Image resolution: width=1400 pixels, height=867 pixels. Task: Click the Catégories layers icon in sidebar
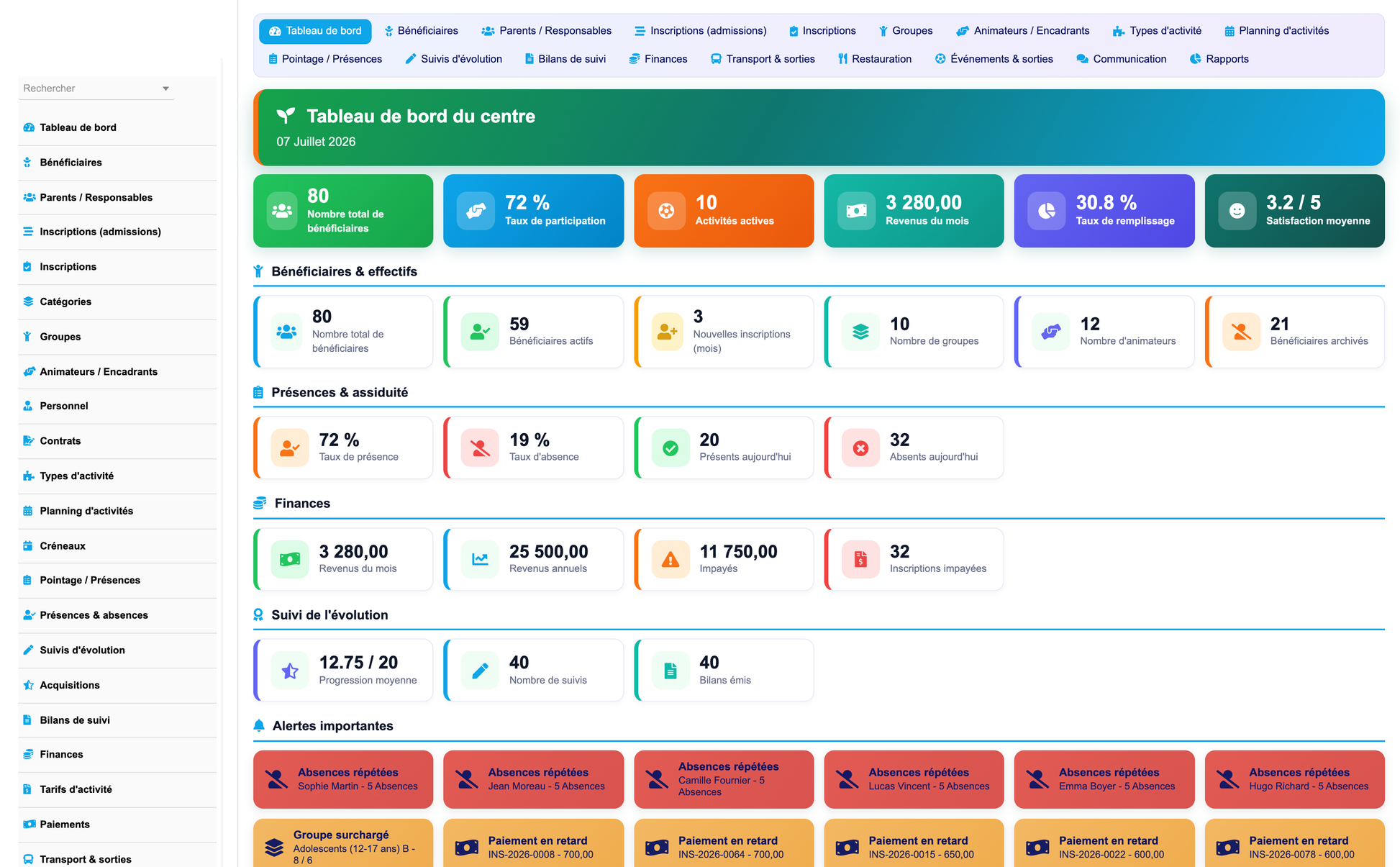[x=28, y=301]
